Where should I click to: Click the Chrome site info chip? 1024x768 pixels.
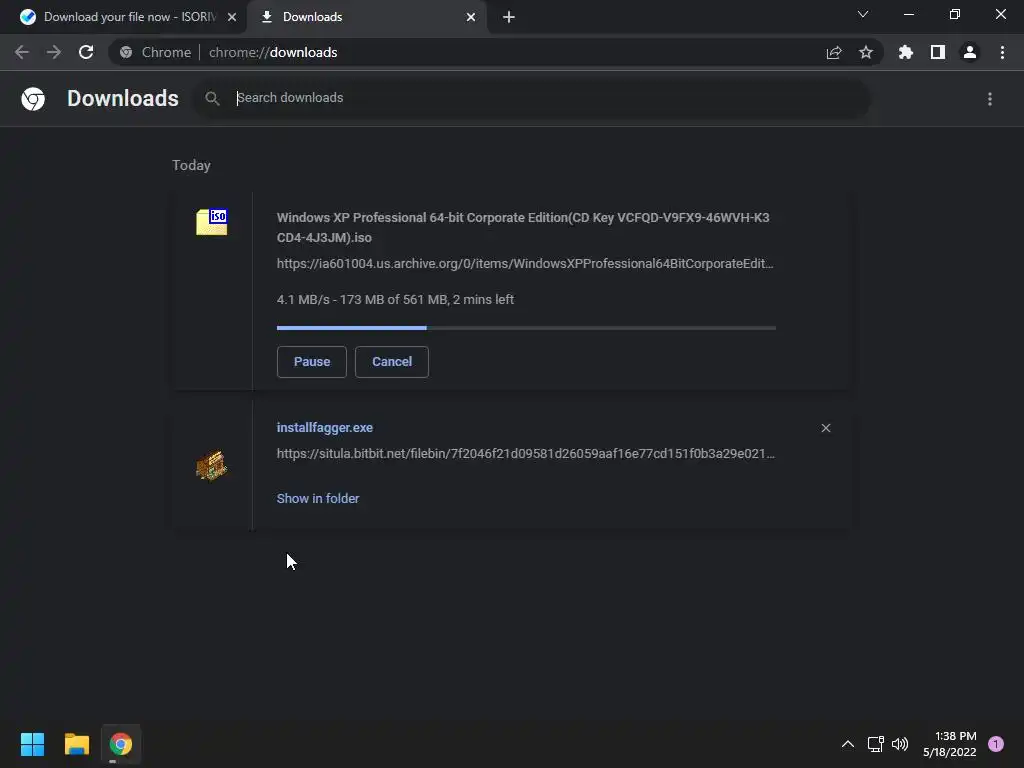click(x=156, y=52)
